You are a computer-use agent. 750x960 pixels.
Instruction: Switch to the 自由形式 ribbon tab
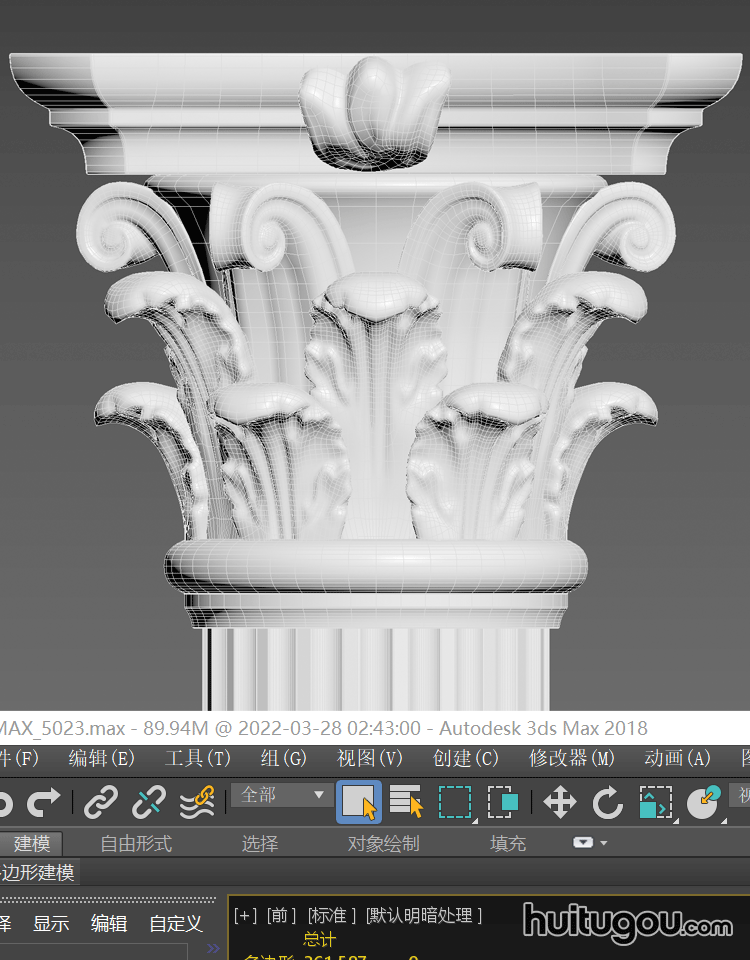point(136,843)
